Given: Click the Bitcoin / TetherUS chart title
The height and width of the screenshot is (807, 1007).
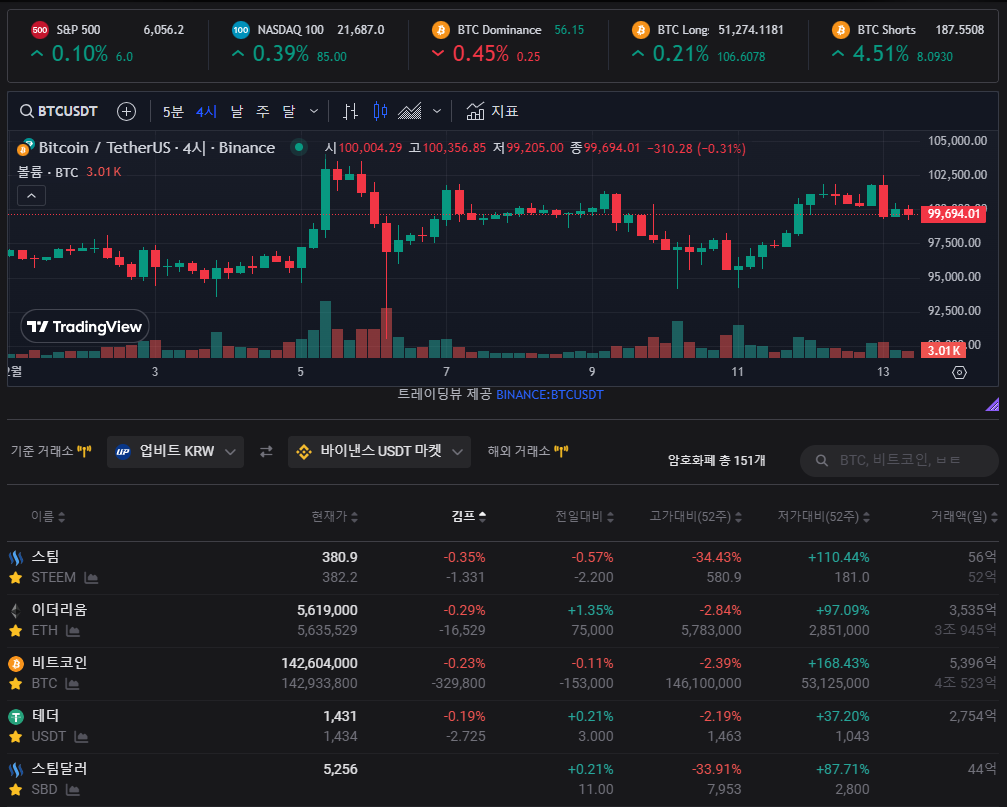Looking at the screenshot, I should point(157,148).
